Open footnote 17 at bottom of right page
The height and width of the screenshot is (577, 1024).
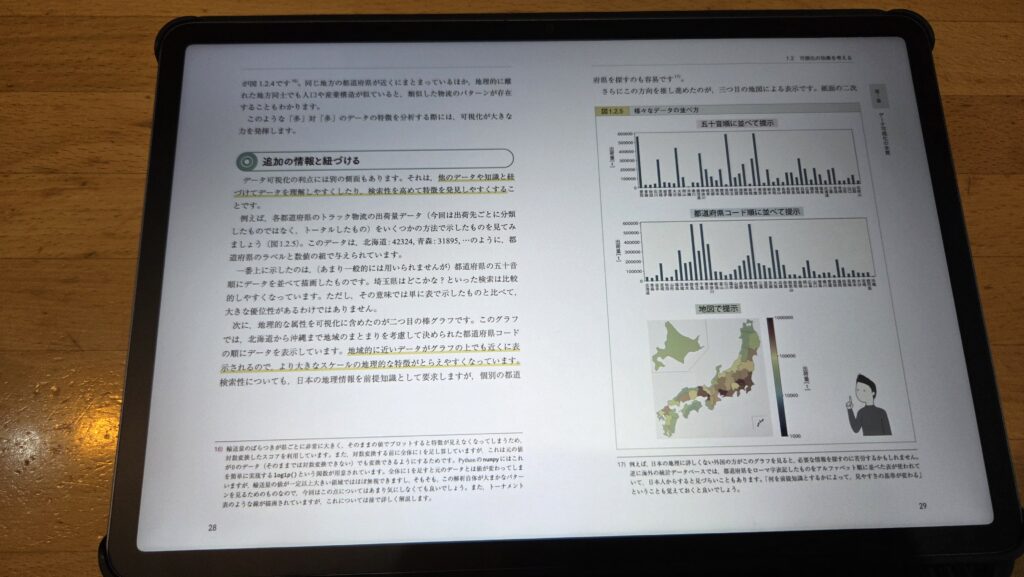[x=623, y=465]
